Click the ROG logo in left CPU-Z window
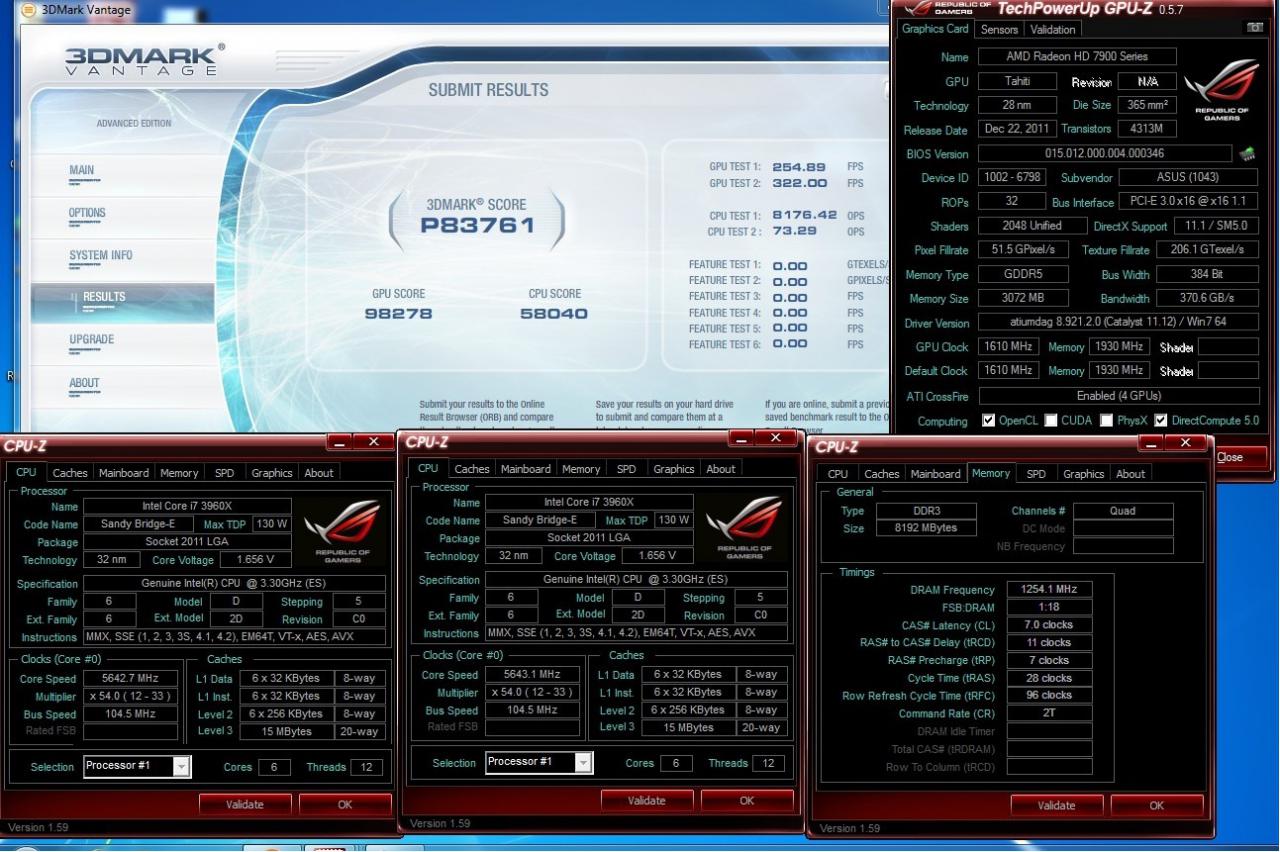The height and width of the screenshot is (852, 1280). pos(342,530)
